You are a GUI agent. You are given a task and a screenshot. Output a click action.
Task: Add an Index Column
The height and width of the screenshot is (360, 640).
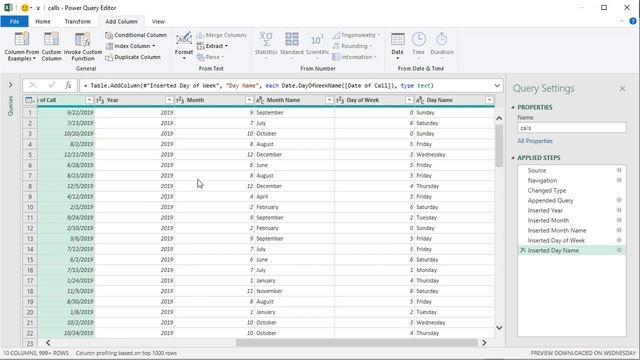tap(131, 46)
